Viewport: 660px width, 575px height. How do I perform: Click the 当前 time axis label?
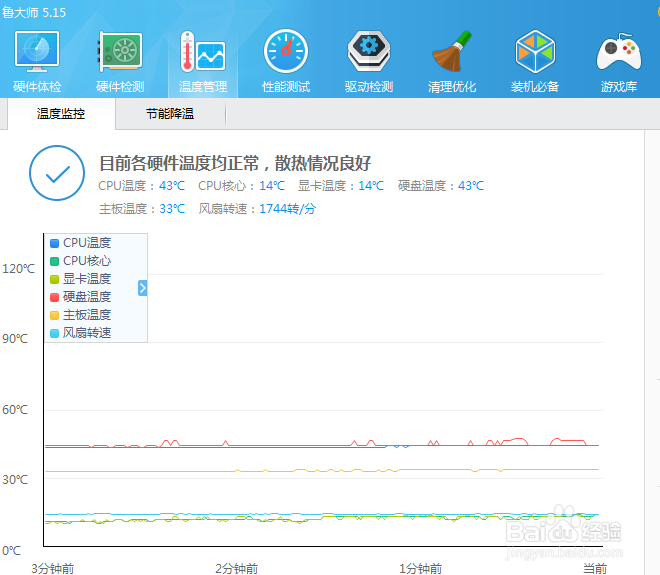pos(595,569)
